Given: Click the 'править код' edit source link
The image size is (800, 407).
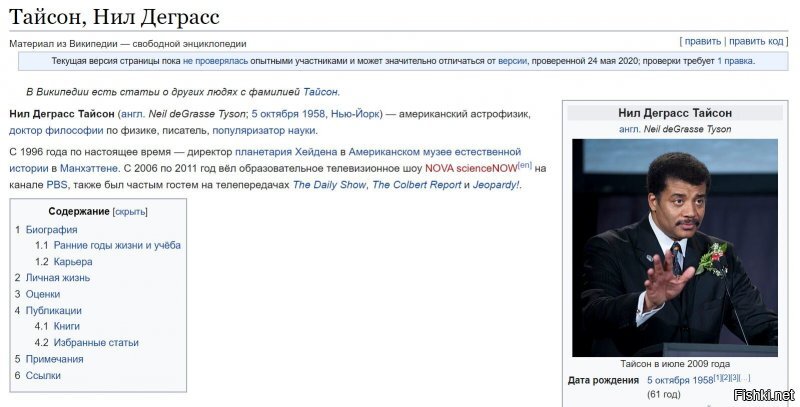Looking at the screenshot, I should click(x=756, y=42).
